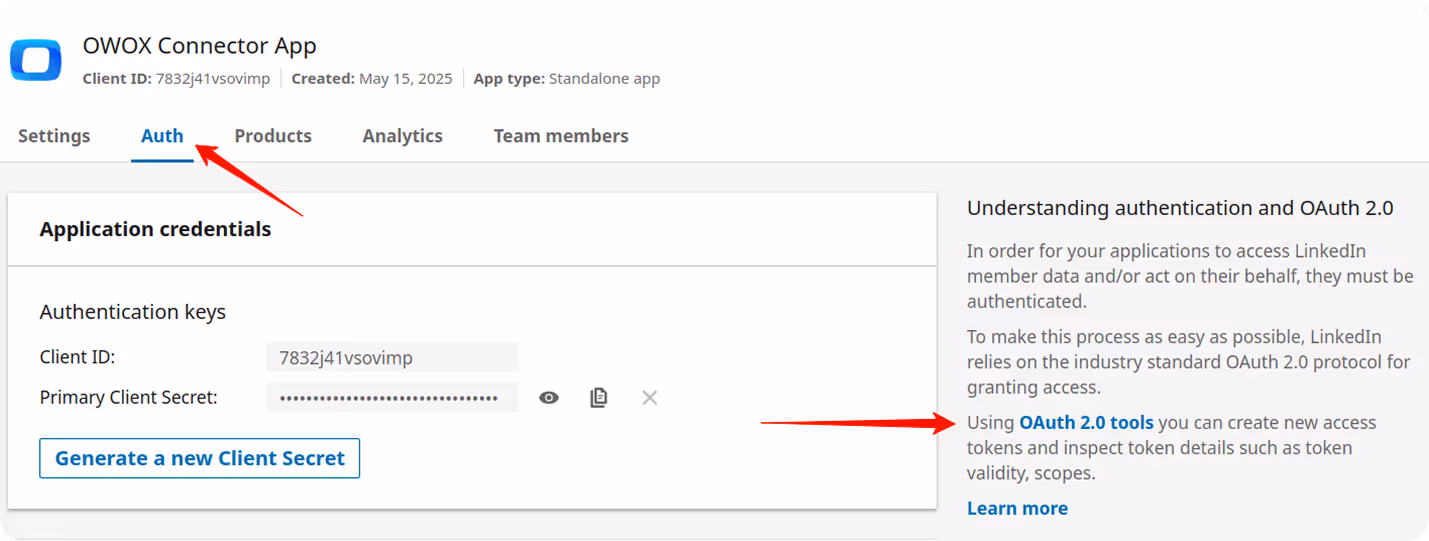
Task: Follow the Learn more link
Action: pyautogui.click(x=1017, y=508)
